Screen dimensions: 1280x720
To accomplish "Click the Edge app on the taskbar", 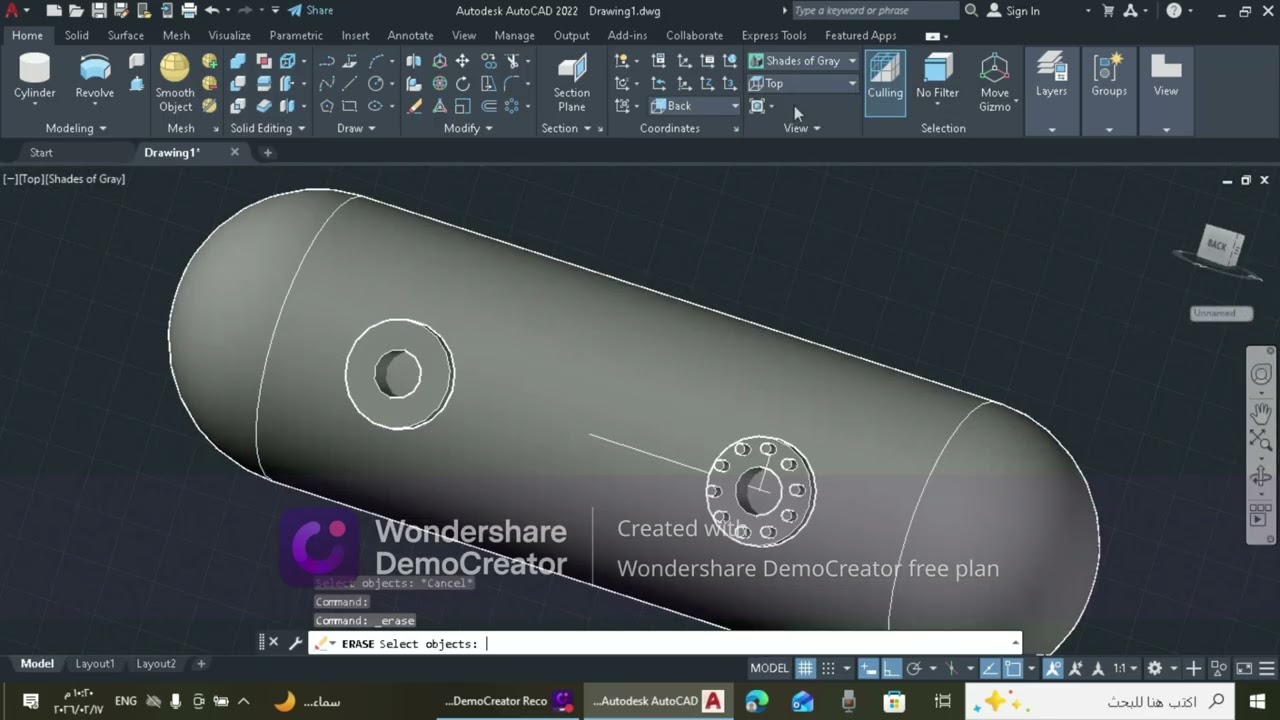I will tap(757, 701).
